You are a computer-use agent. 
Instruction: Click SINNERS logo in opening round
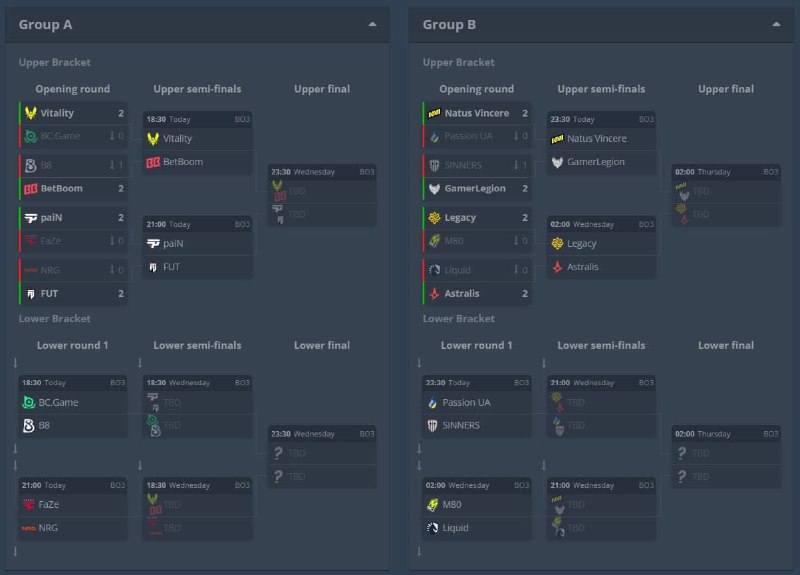[434, 165]
